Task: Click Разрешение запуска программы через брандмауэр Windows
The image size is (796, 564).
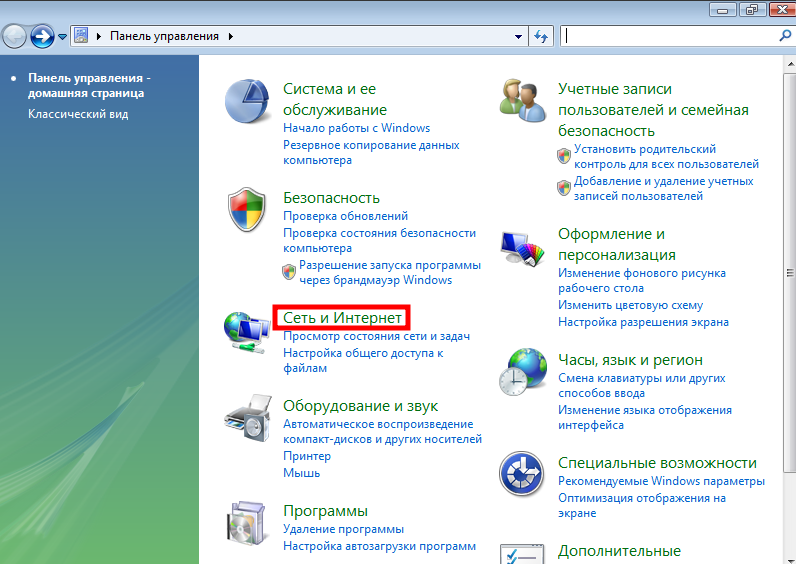Action: (x=389, y=272)
